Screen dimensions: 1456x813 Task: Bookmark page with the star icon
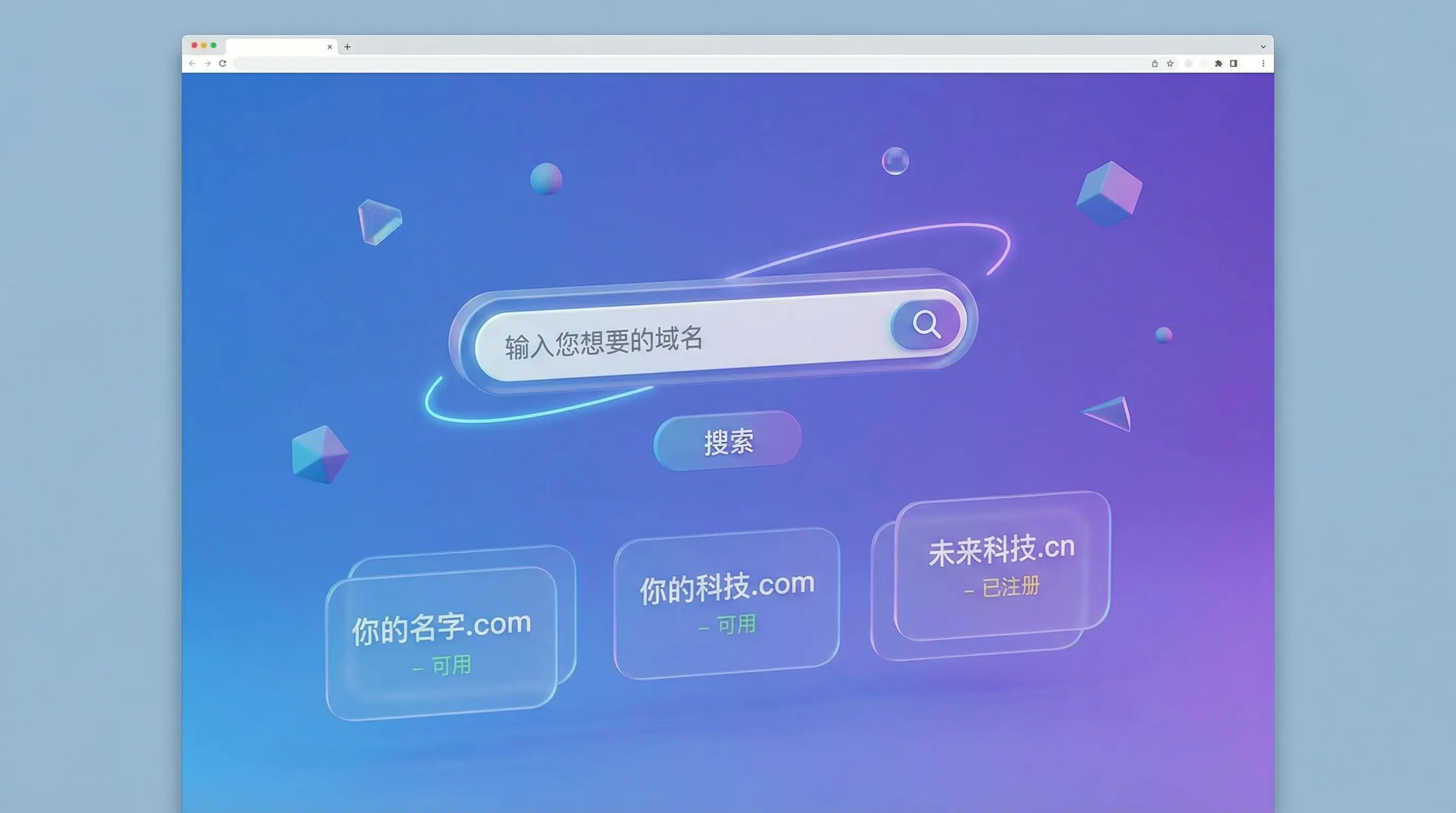coord(1170,64)
